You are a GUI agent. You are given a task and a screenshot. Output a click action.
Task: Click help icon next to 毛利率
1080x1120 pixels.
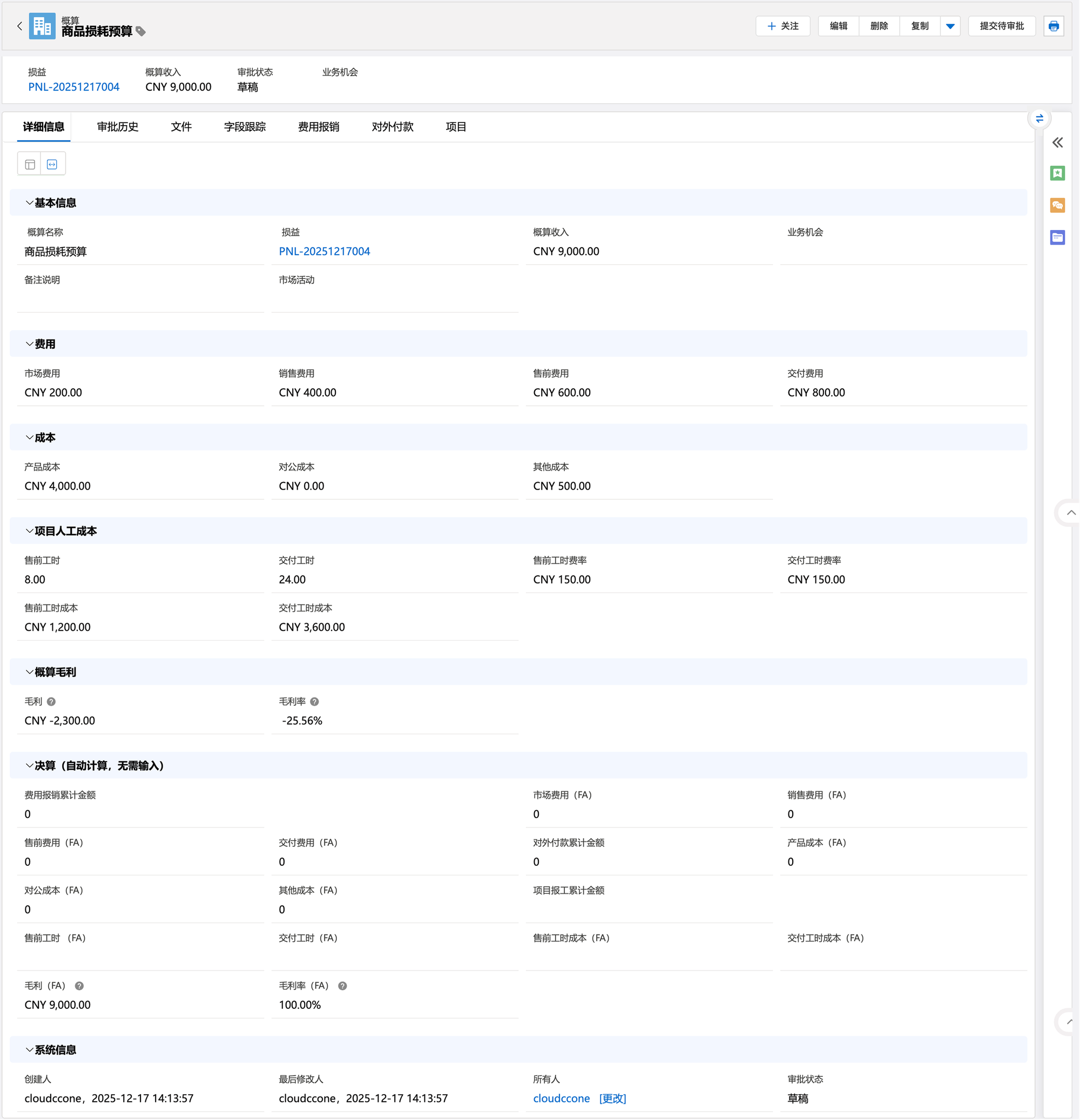point(314,702)
